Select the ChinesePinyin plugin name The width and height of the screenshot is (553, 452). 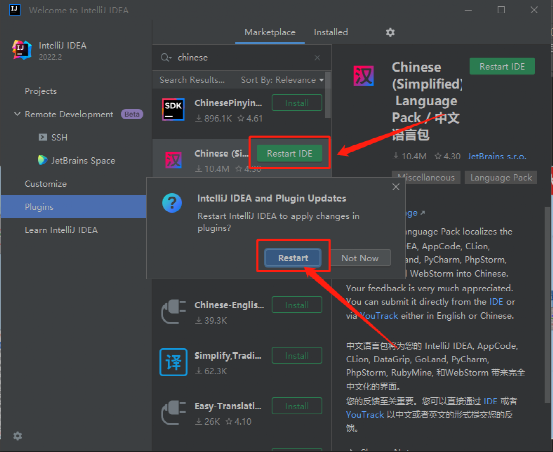click(x=228, y=103)
